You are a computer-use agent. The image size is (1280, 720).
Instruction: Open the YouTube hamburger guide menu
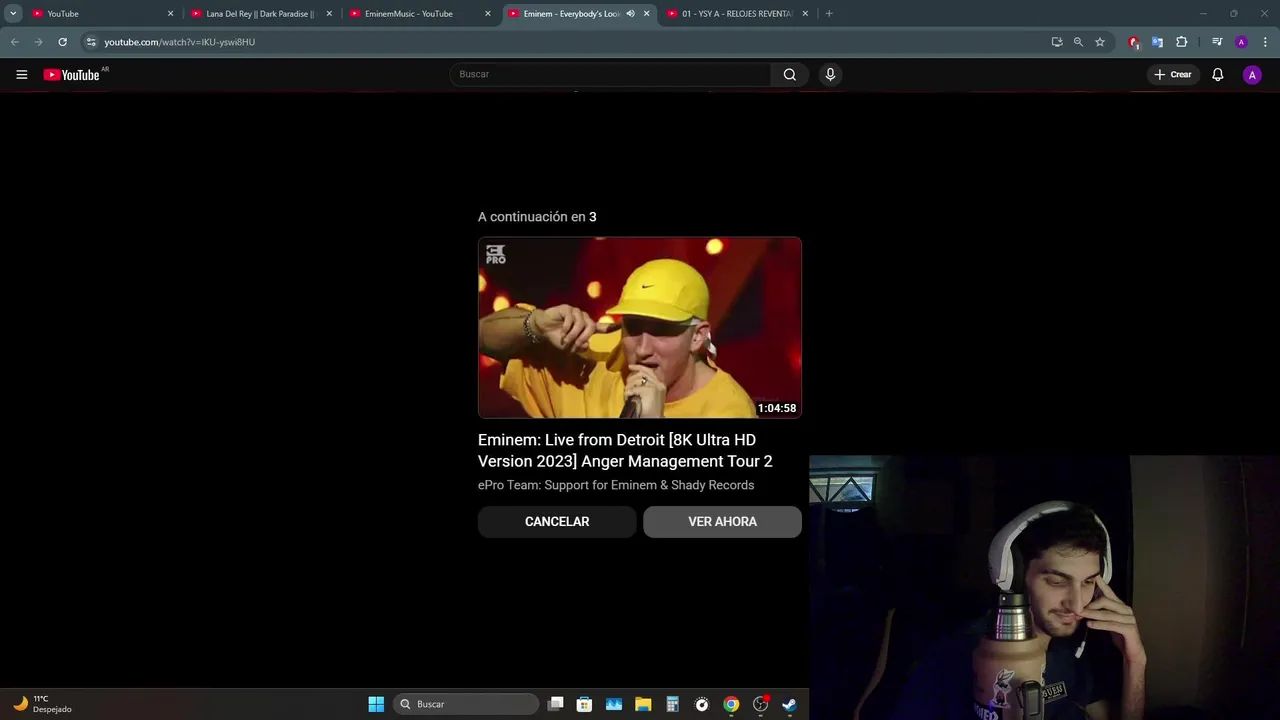tap(21, 74)
